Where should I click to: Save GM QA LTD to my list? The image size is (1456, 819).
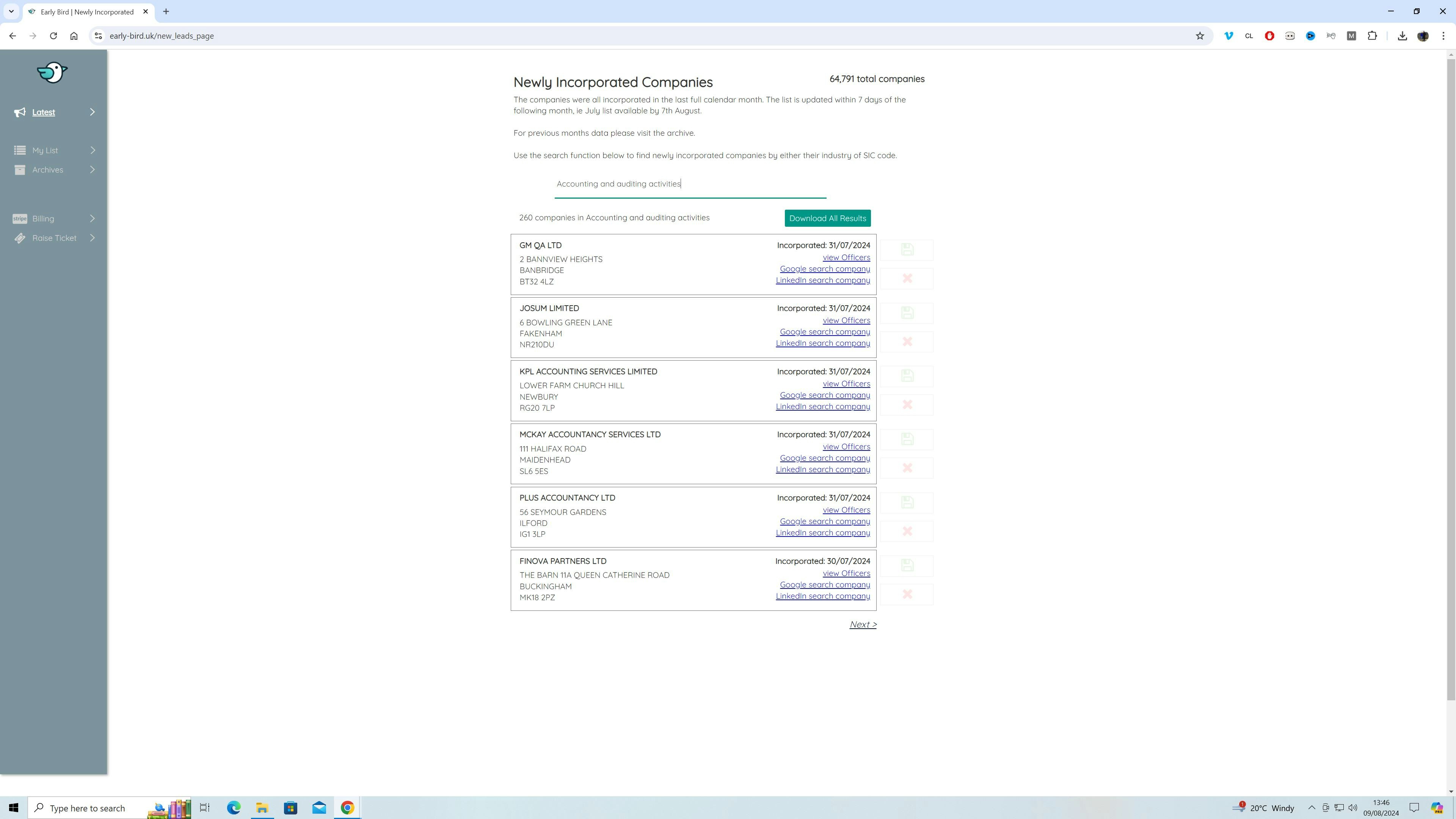[x=907, y=249]
